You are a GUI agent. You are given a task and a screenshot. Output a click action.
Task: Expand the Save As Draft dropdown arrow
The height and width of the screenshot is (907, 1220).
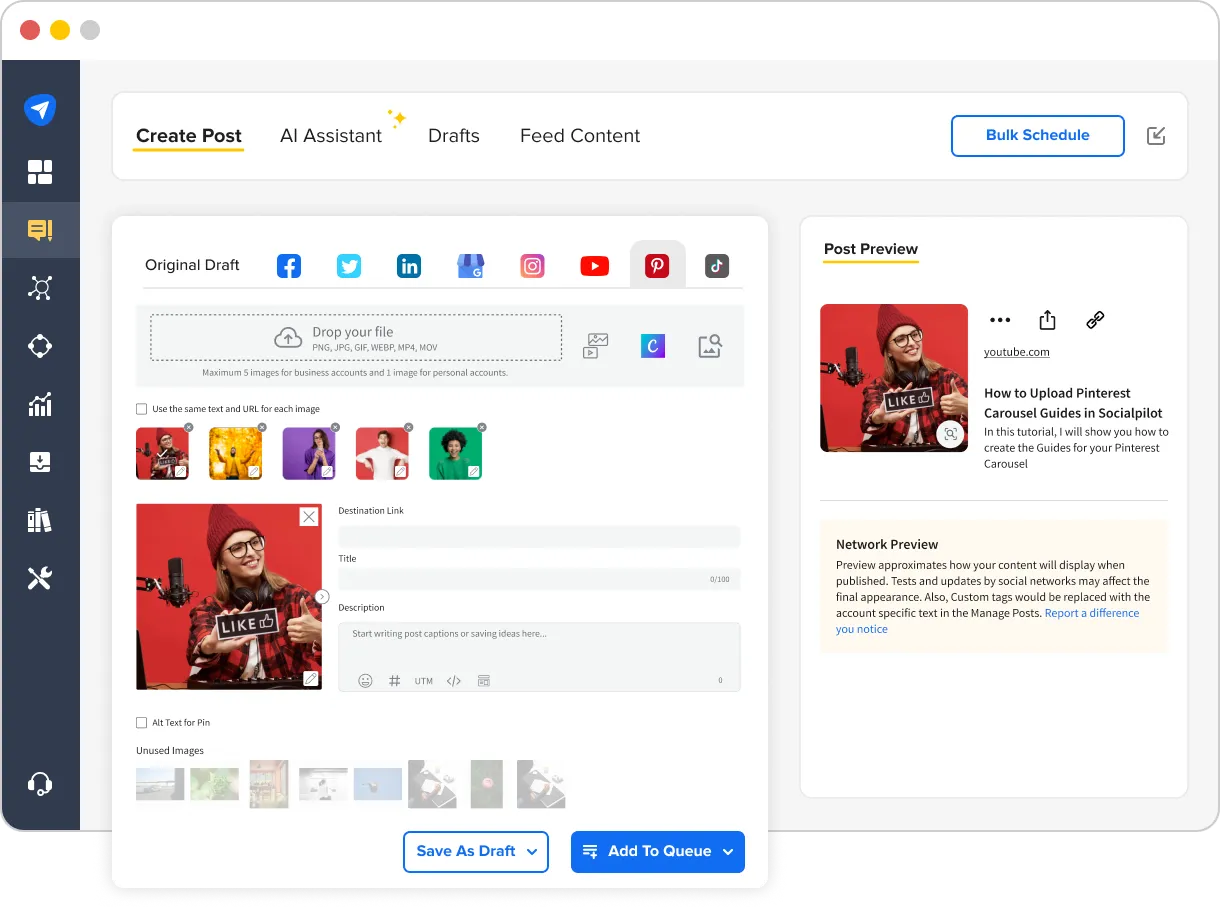(x=531, y=851)
